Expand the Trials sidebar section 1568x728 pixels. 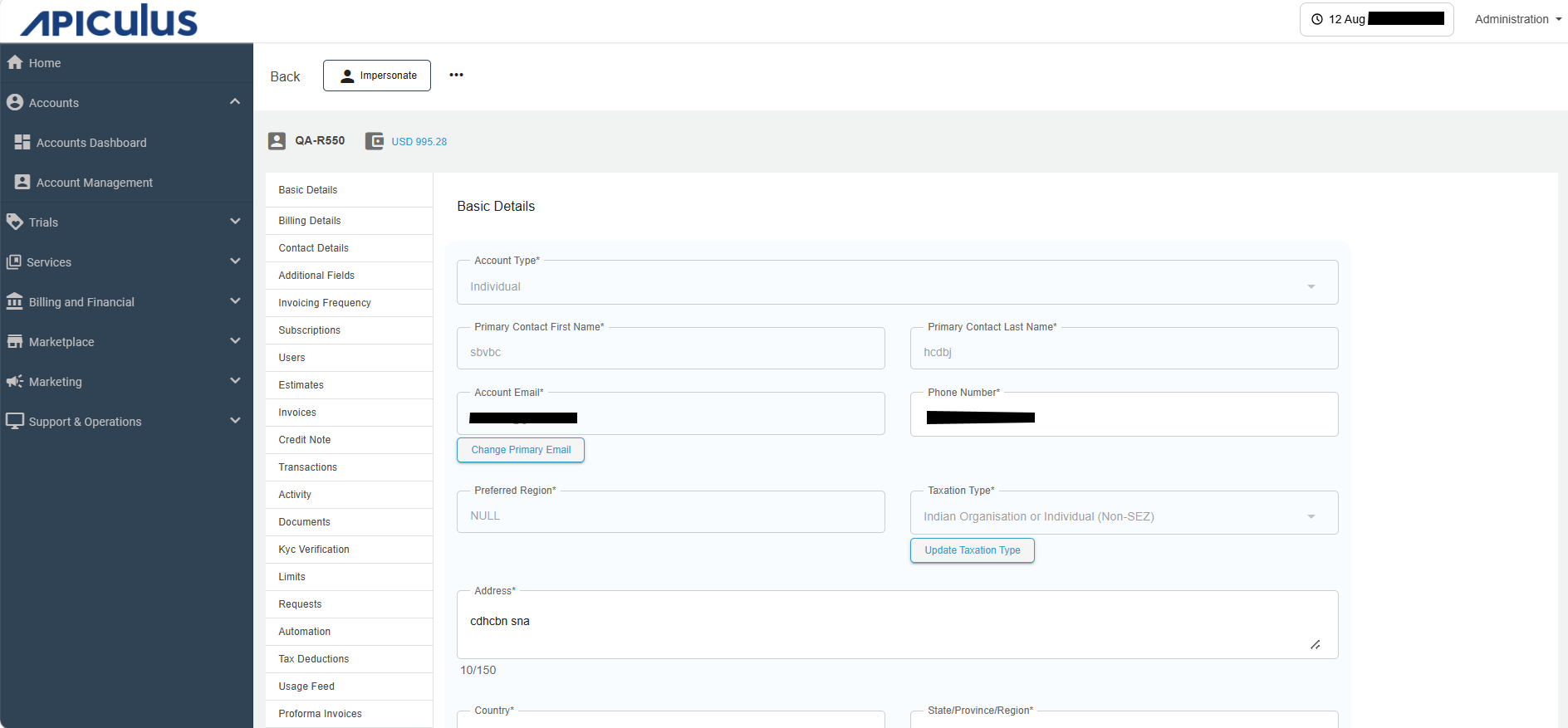click(x=235, y=222)
